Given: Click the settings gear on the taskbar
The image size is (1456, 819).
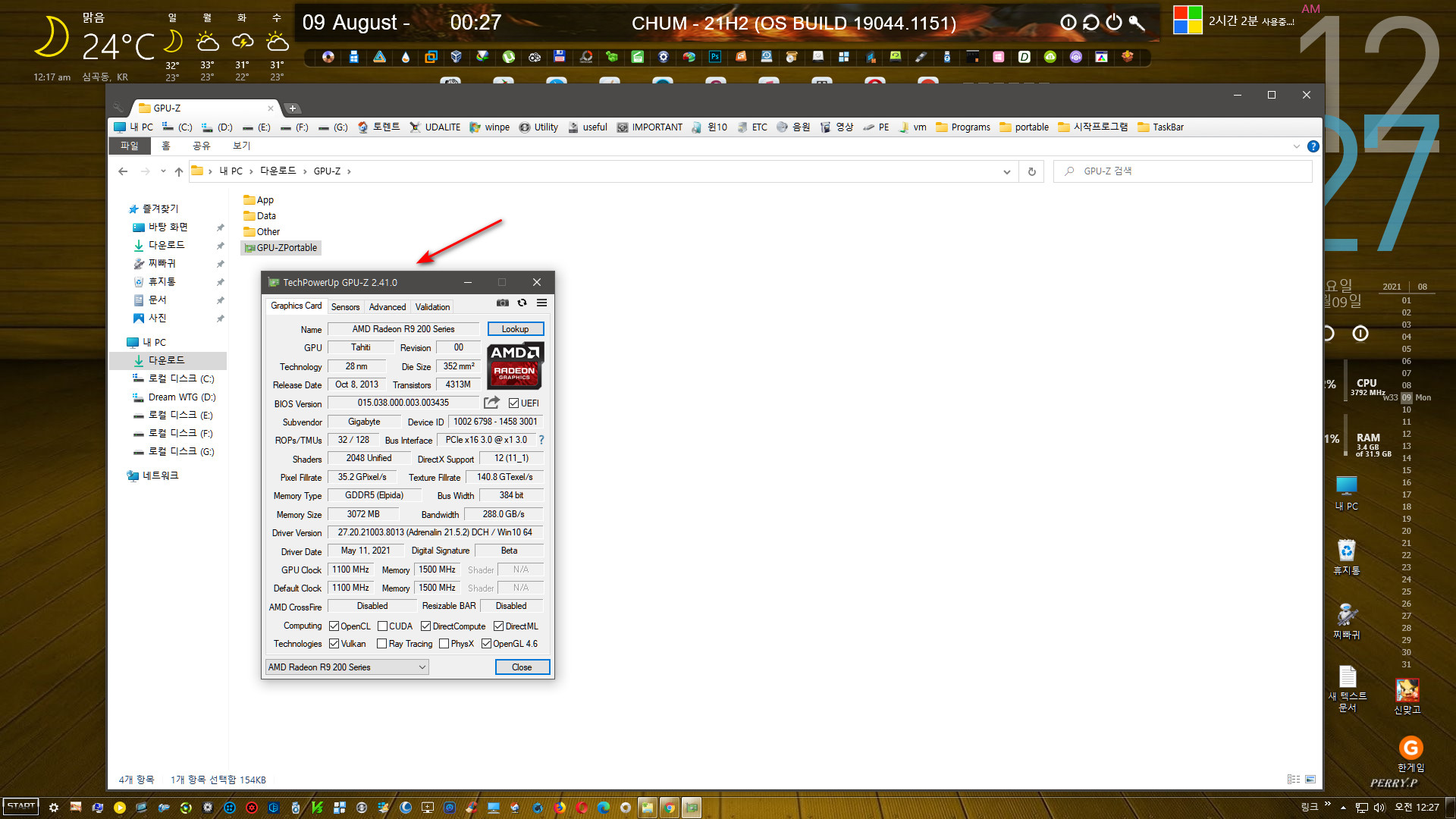Looking at the screenshot, I should [x=54, y=808].
